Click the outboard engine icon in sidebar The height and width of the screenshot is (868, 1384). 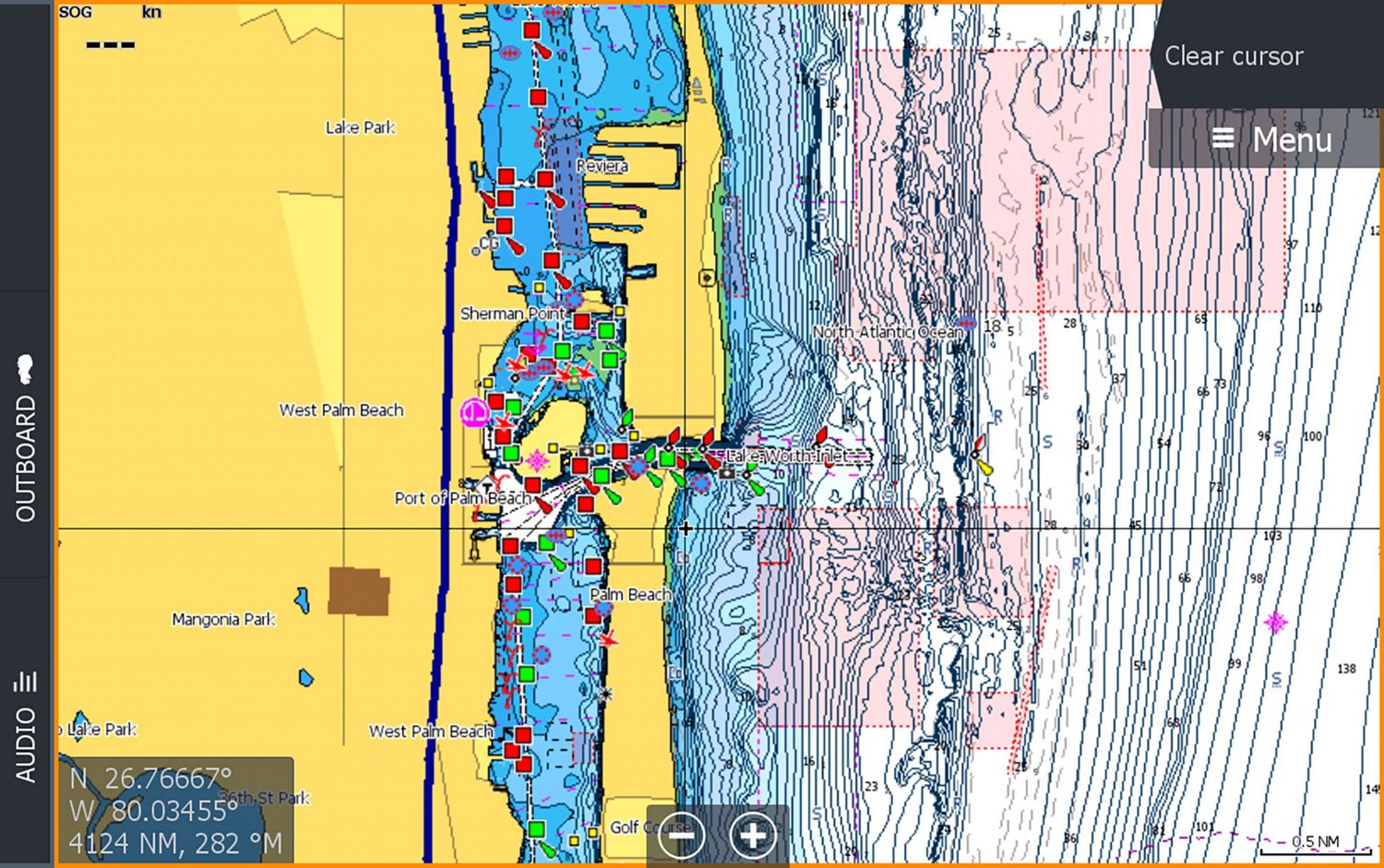[26, 369]
